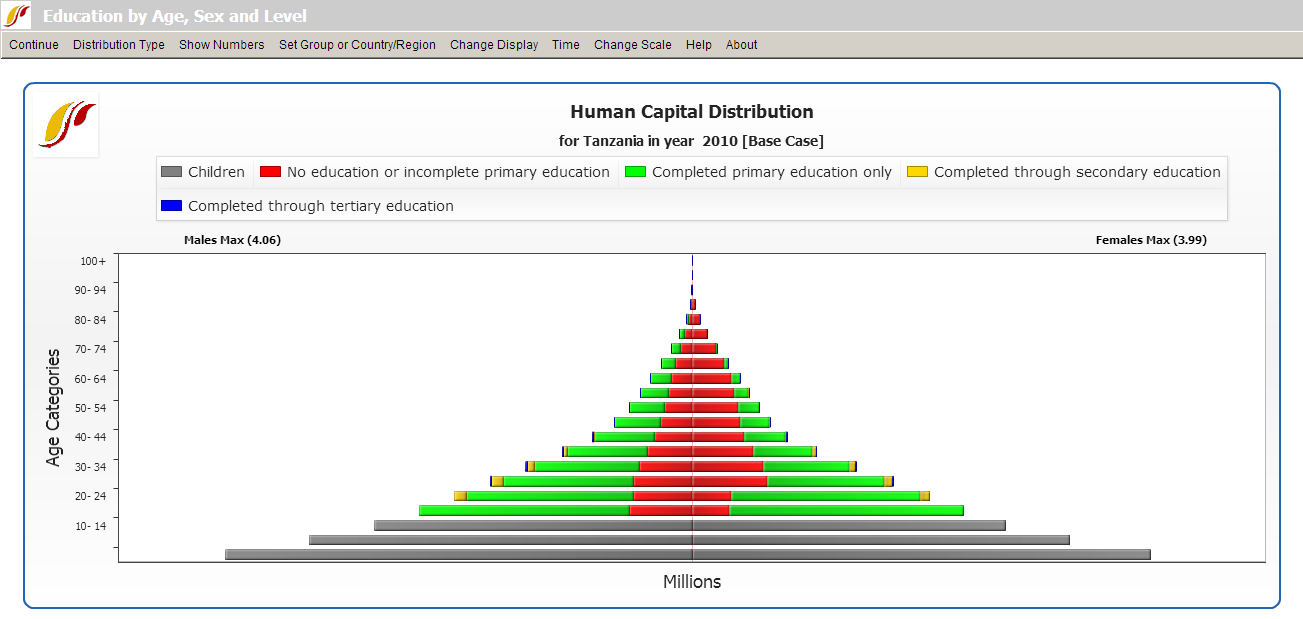Click Show Numbers in the menu bar
This screenshot has width=1303, height=619.
[x=221, y=45]
